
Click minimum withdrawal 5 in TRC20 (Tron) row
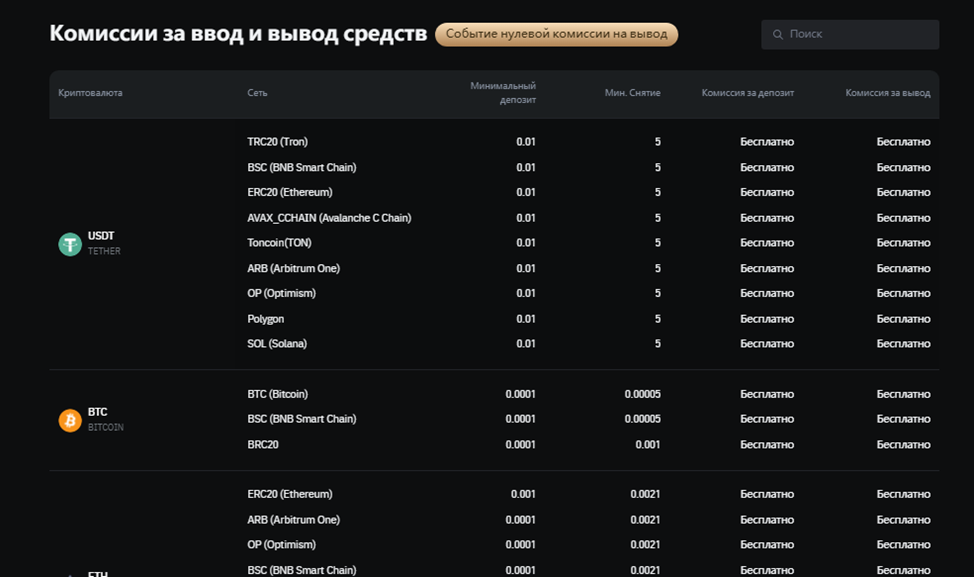(x=658, y=142)
